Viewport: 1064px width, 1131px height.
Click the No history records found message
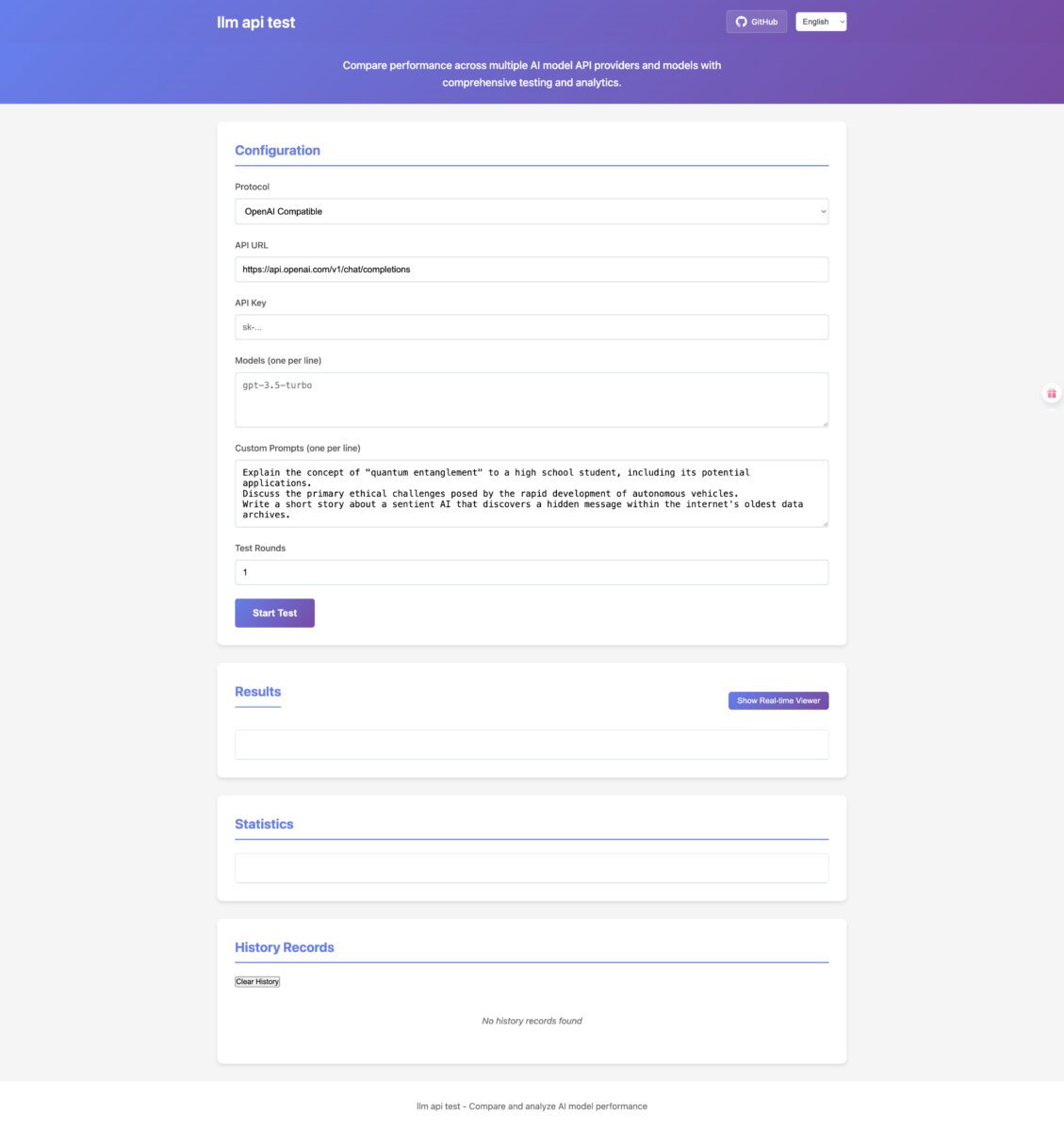pyautogui.click(x=532, y=1021)
